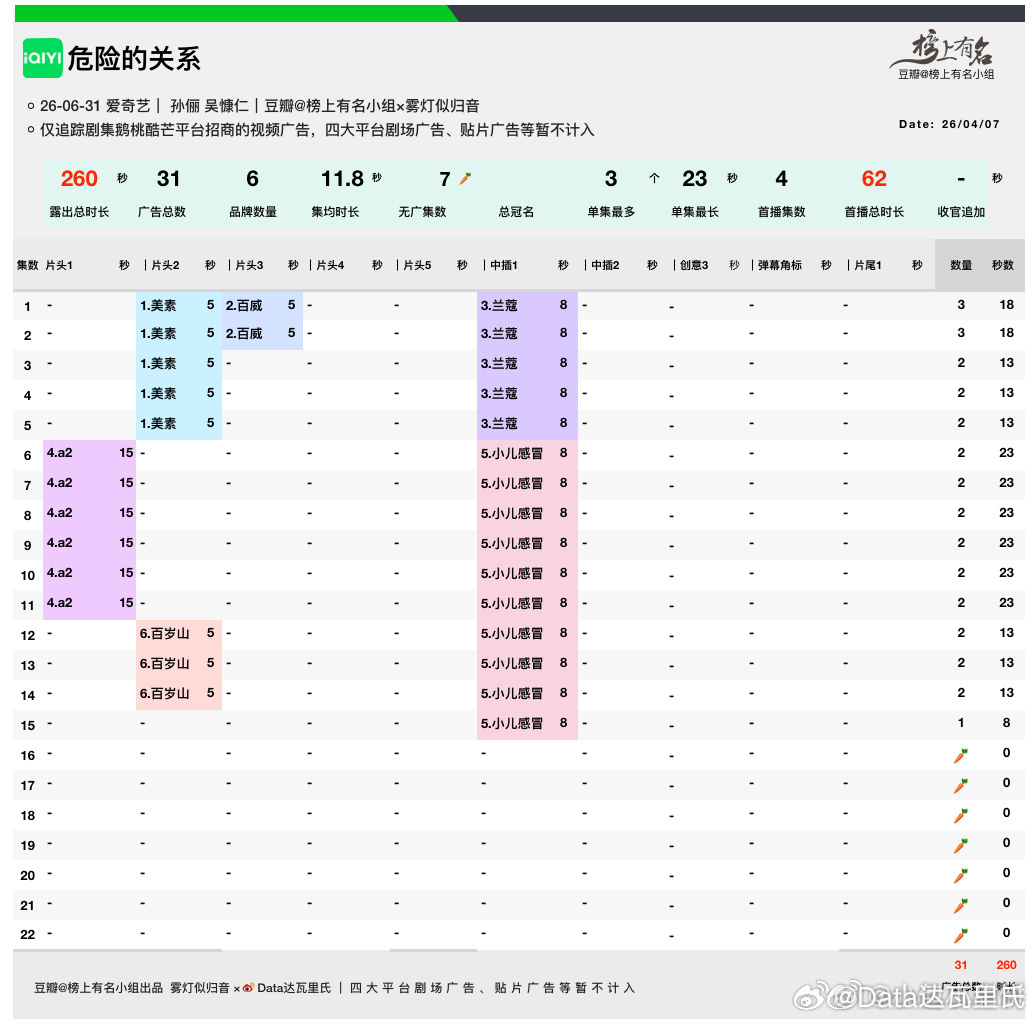Viewport: 1036px width, 1021px height.
Task: Click the iQIYI logo icon
Action: pyautogui.click(x=41, y=60)
